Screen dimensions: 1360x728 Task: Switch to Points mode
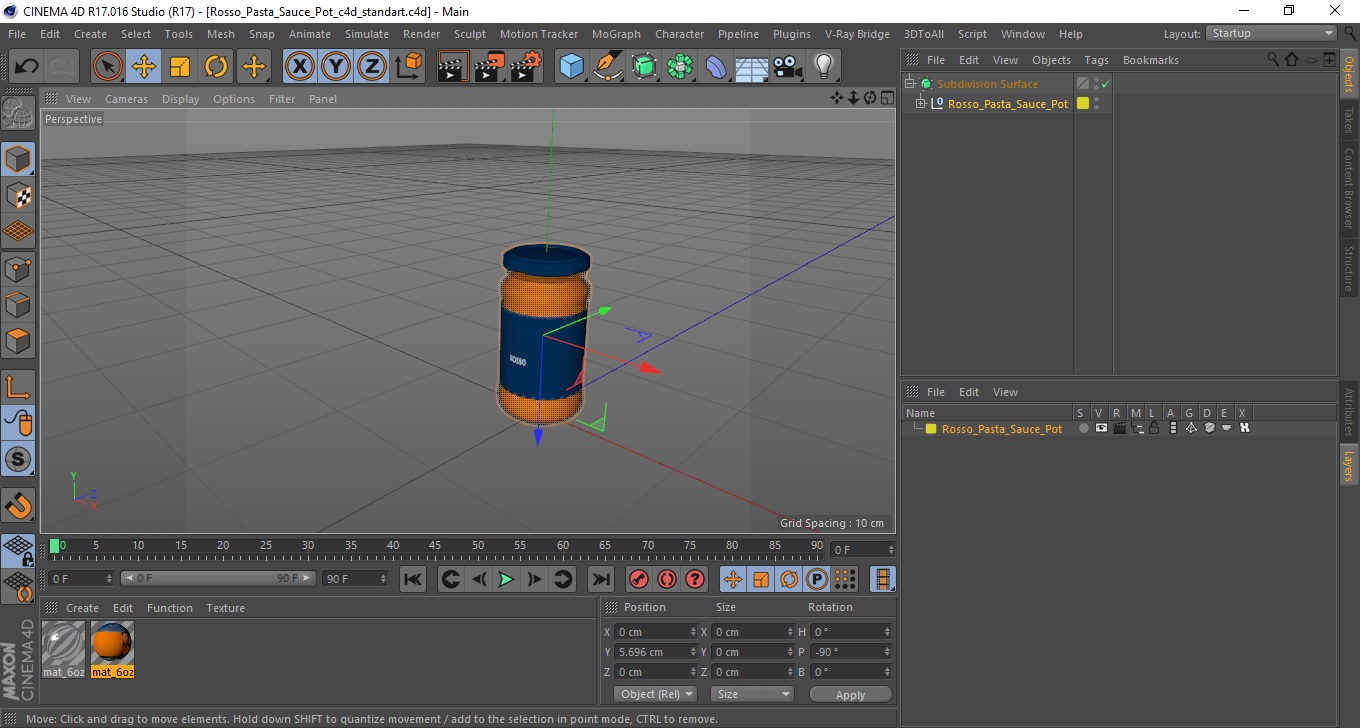click(18, 268)
